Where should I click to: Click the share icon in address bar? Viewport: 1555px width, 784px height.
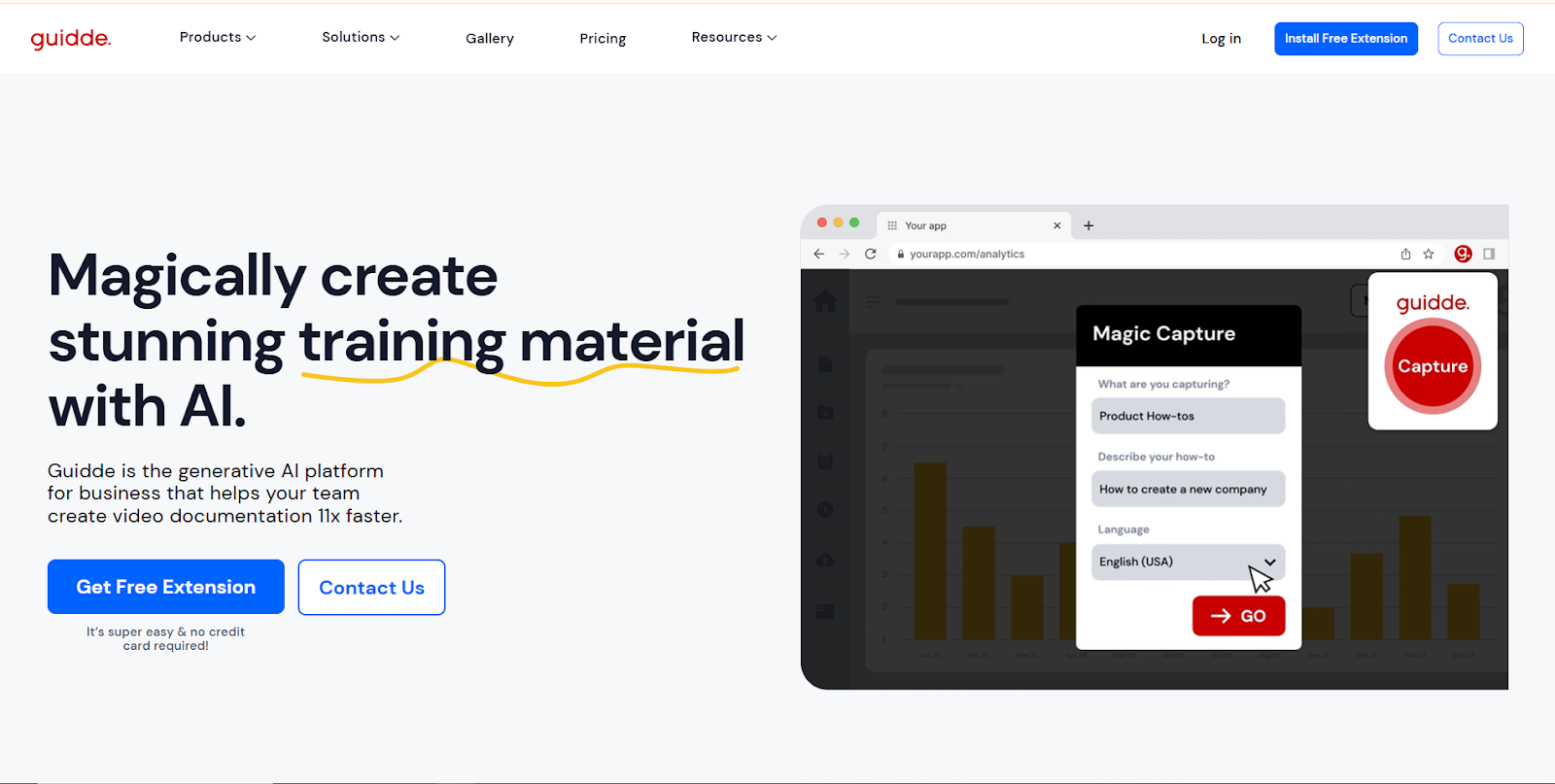[x=1405, y=254]
